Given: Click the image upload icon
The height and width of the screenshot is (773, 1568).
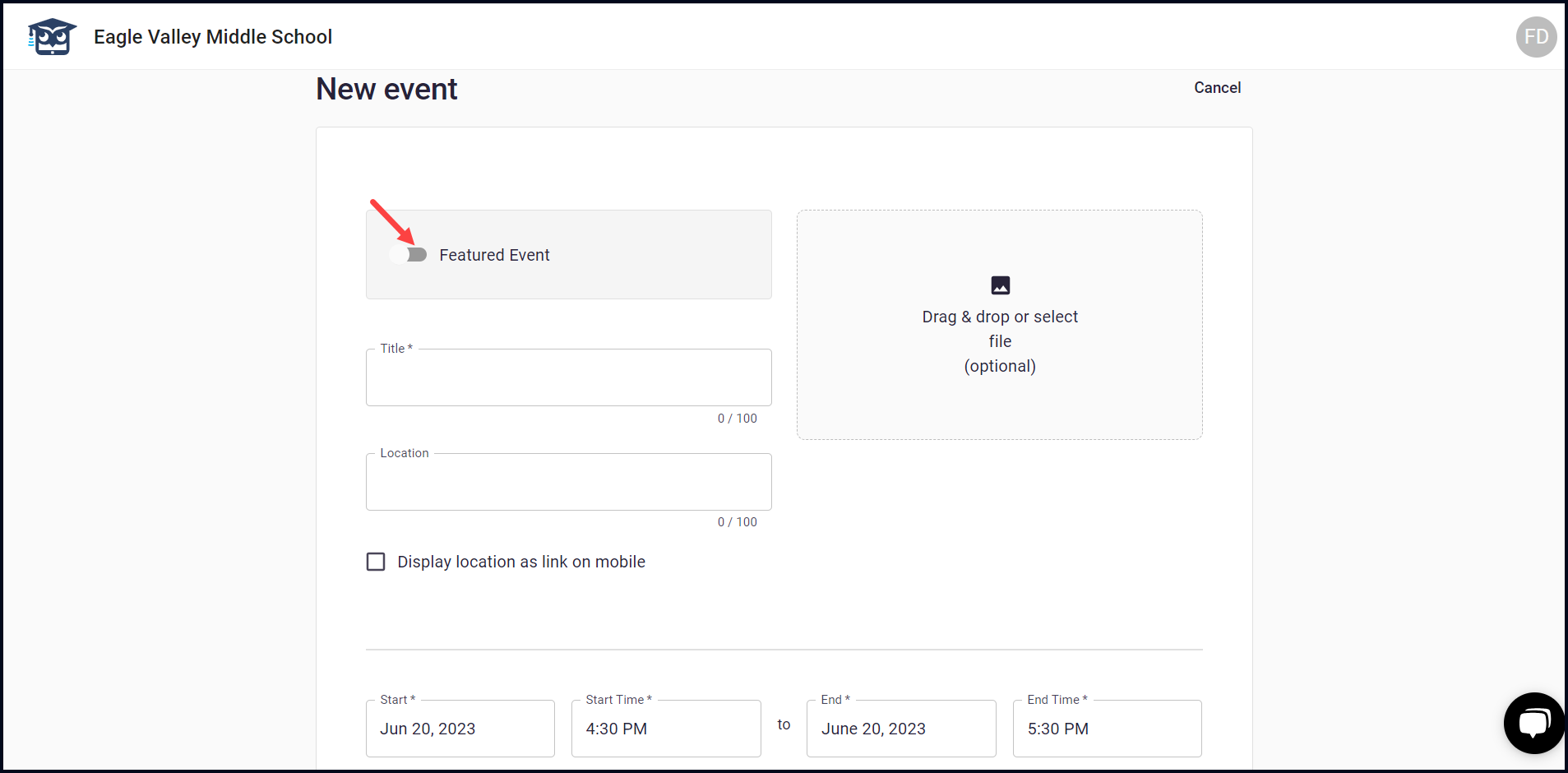Looking at the screenshot, I should coord(1000,285).
